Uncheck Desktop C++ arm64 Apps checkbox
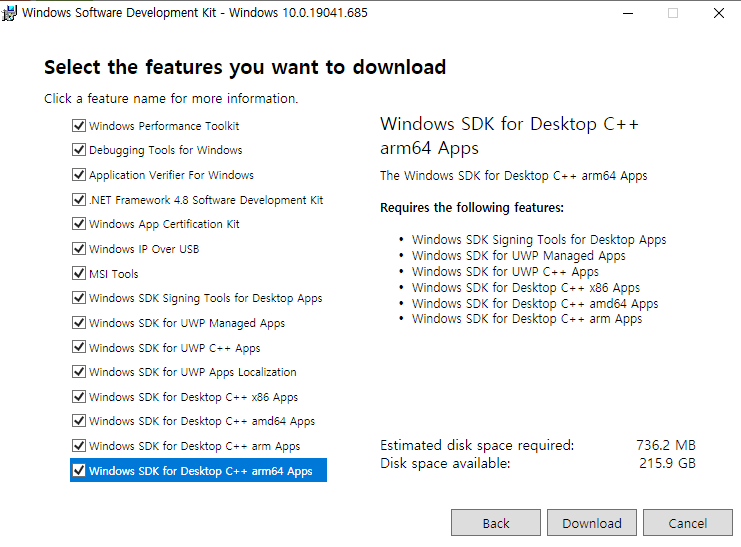 pyautogui.click(x=79, y=470)
